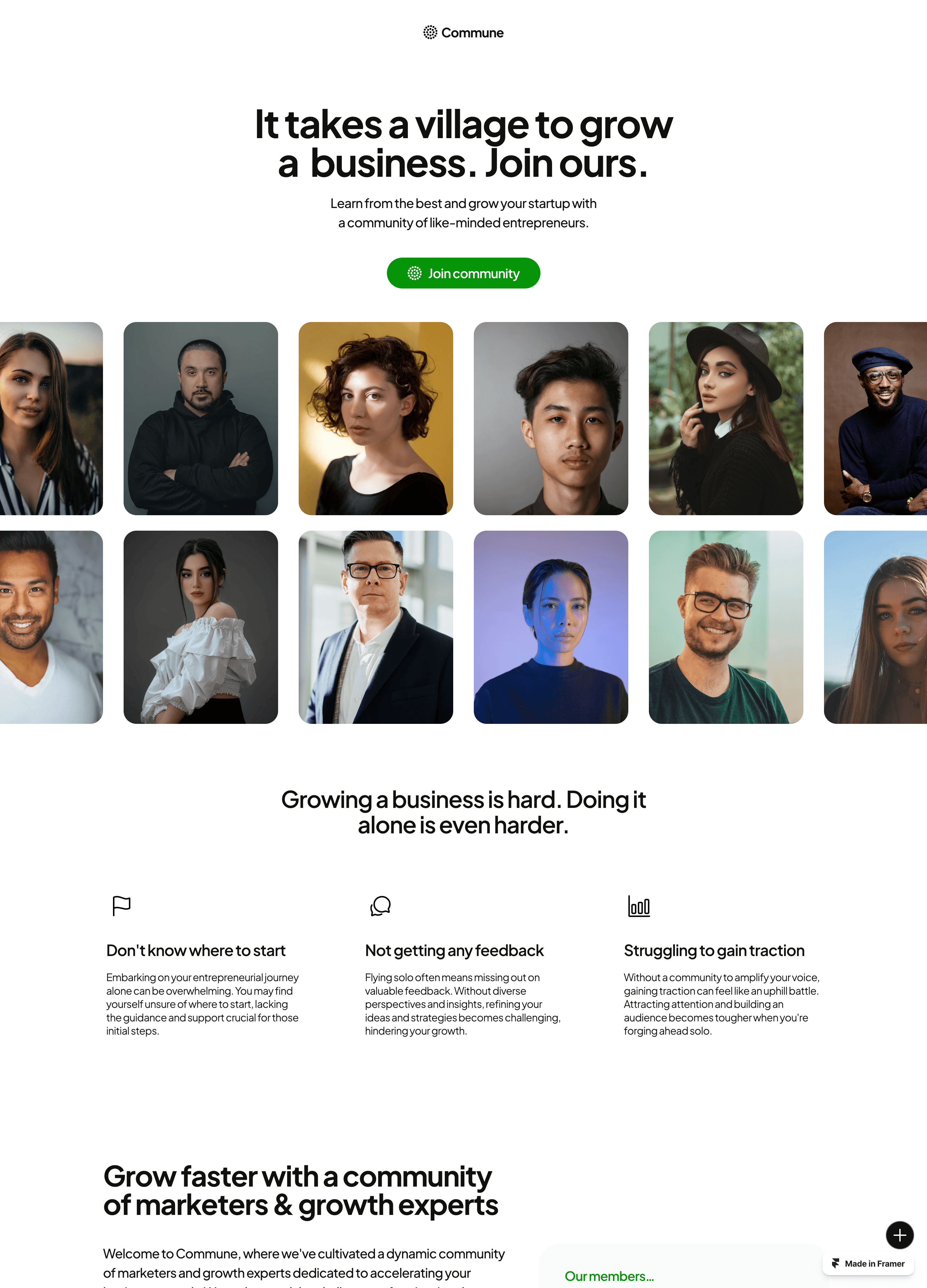The height and width of the screenshot is (1288, 927).
Task: Click the Framer logo icon in badge
Action: [x=836, y=1264]
